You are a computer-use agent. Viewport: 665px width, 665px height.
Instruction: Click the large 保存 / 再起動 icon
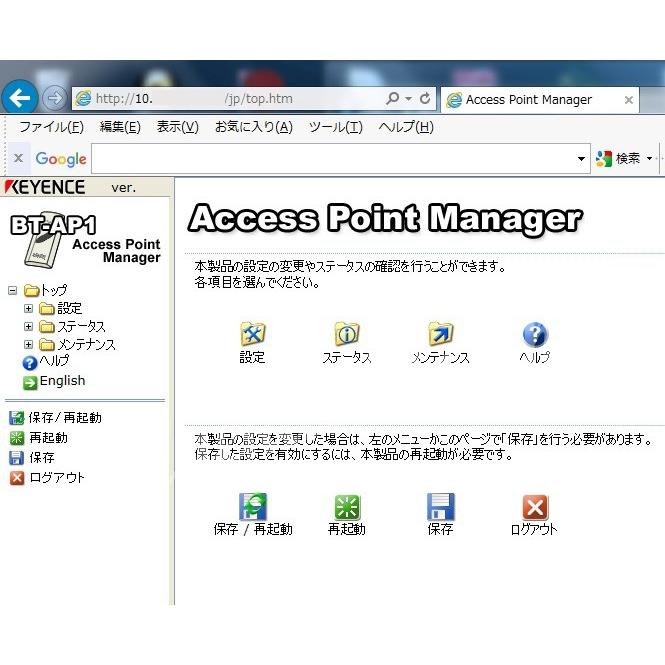coord(253,506)
